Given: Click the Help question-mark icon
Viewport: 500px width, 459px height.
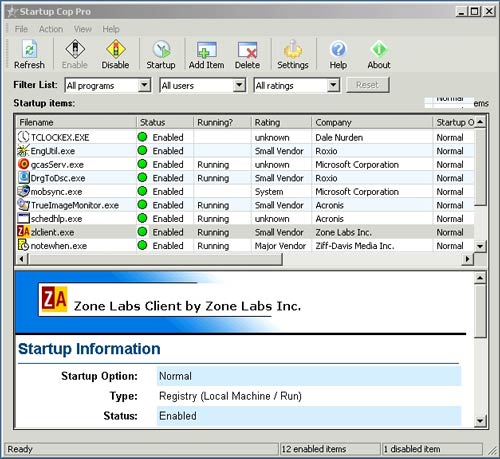Looking at the screenshot, I should 338,49.
